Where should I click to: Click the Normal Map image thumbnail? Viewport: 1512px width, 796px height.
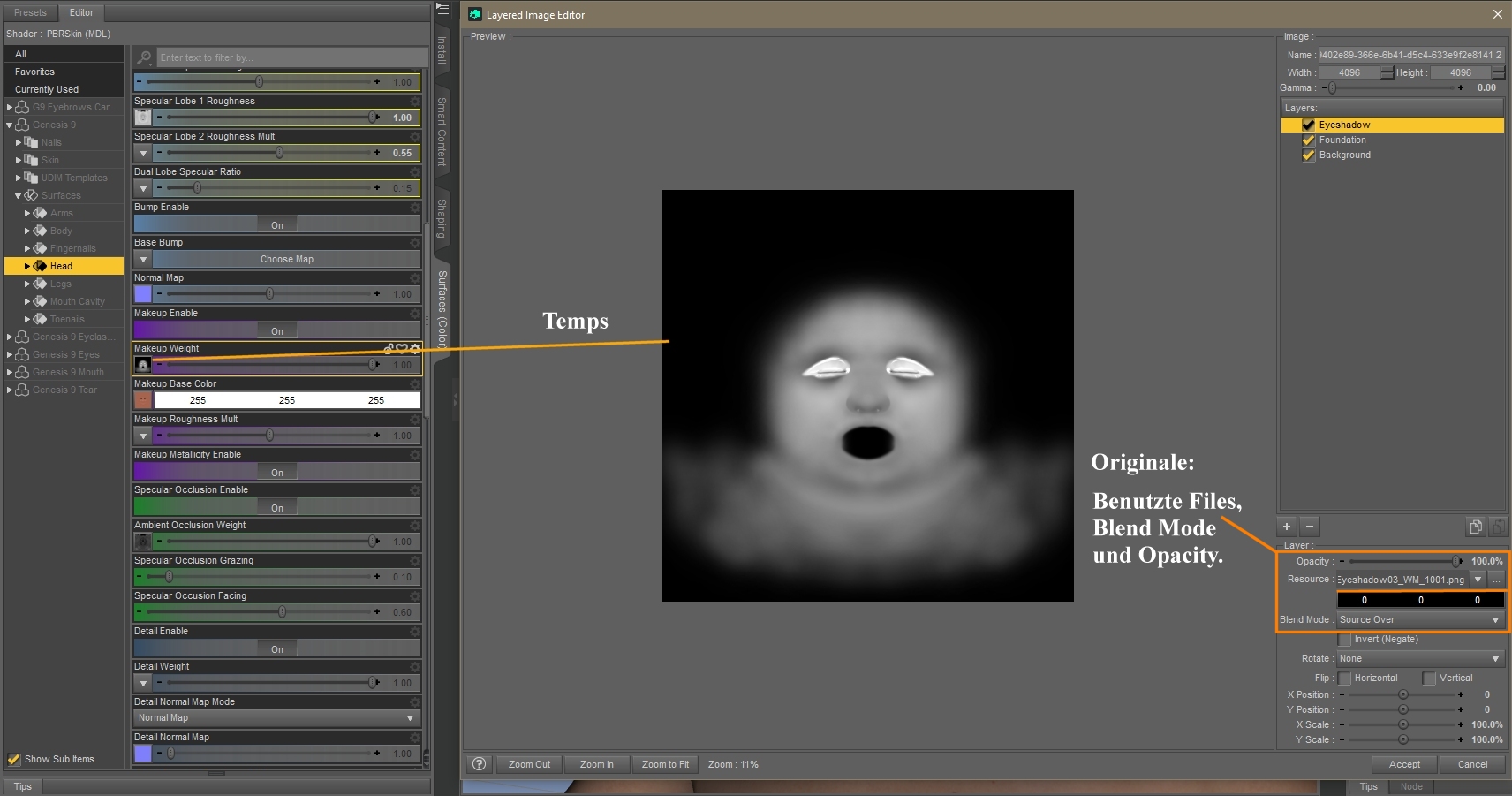coord(143,294)
